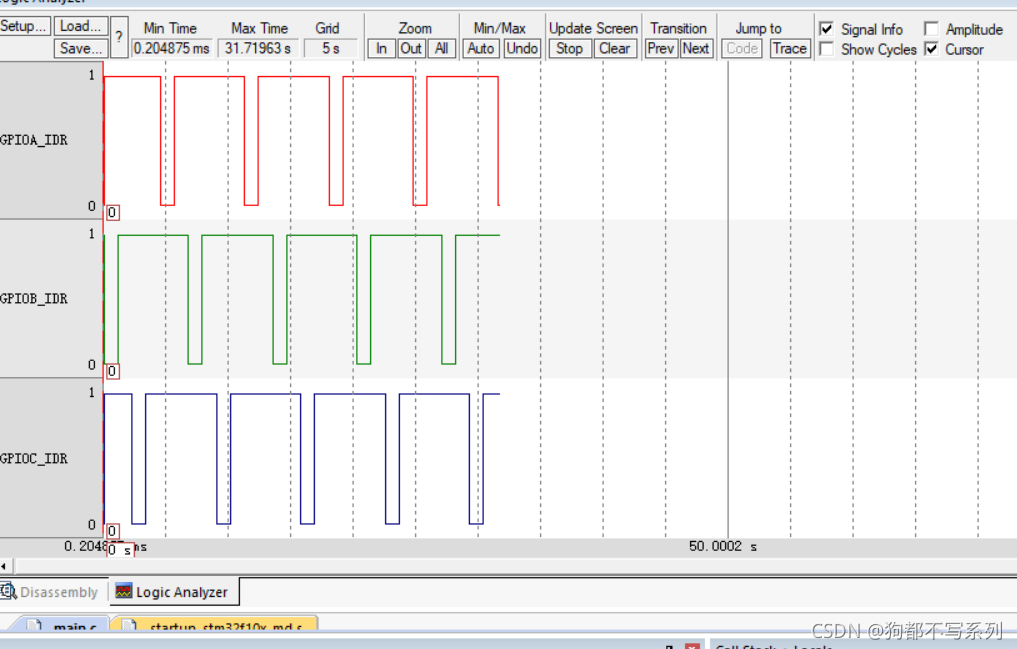This screenshot has height=649, width=1017.
Task: Click the startup_stm32f10x_md.s tab document icon
Action: (129, 626)
